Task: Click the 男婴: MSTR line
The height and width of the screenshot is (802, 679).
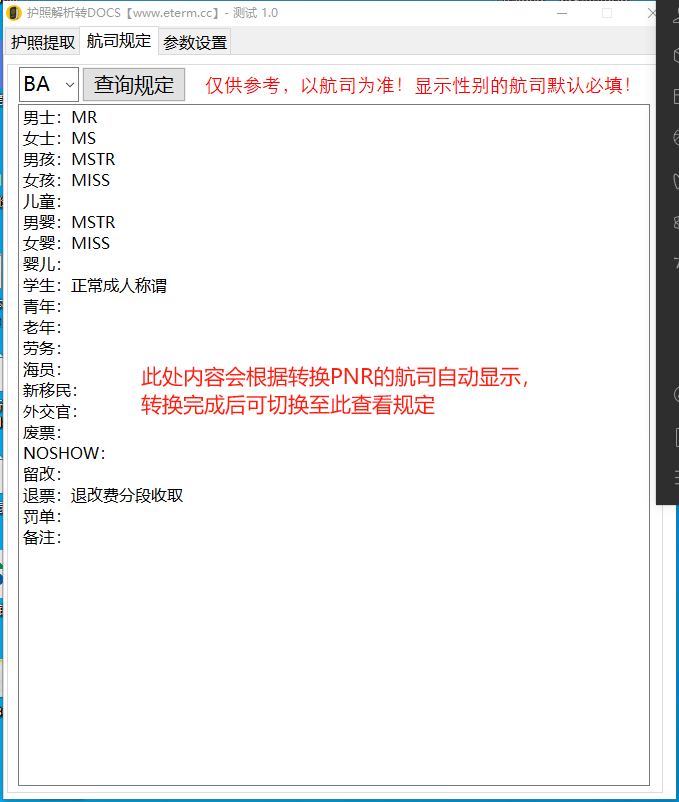Action: click(69, 222)
